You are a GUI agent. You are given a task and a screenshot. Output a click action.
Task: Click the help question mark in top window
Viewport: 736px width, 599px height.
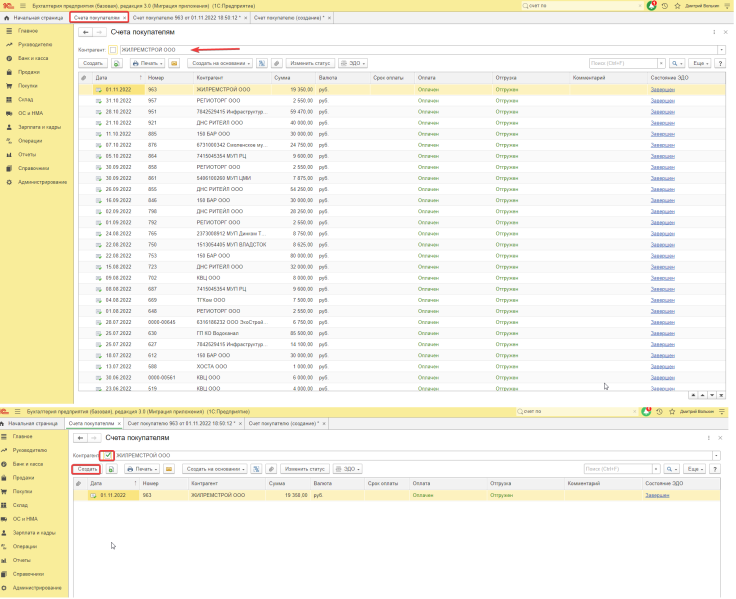[721, 63]
